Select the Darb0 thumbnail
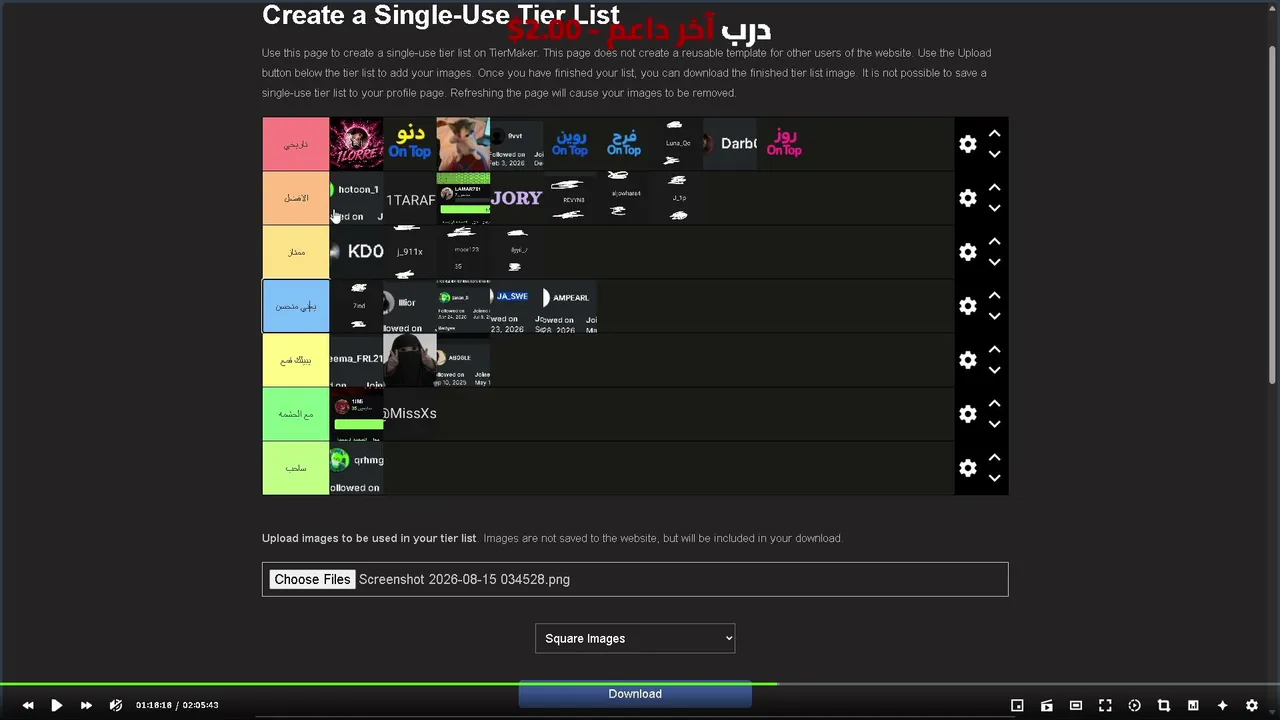Screen dimensions: 1280x720 (x=731, y=144)
